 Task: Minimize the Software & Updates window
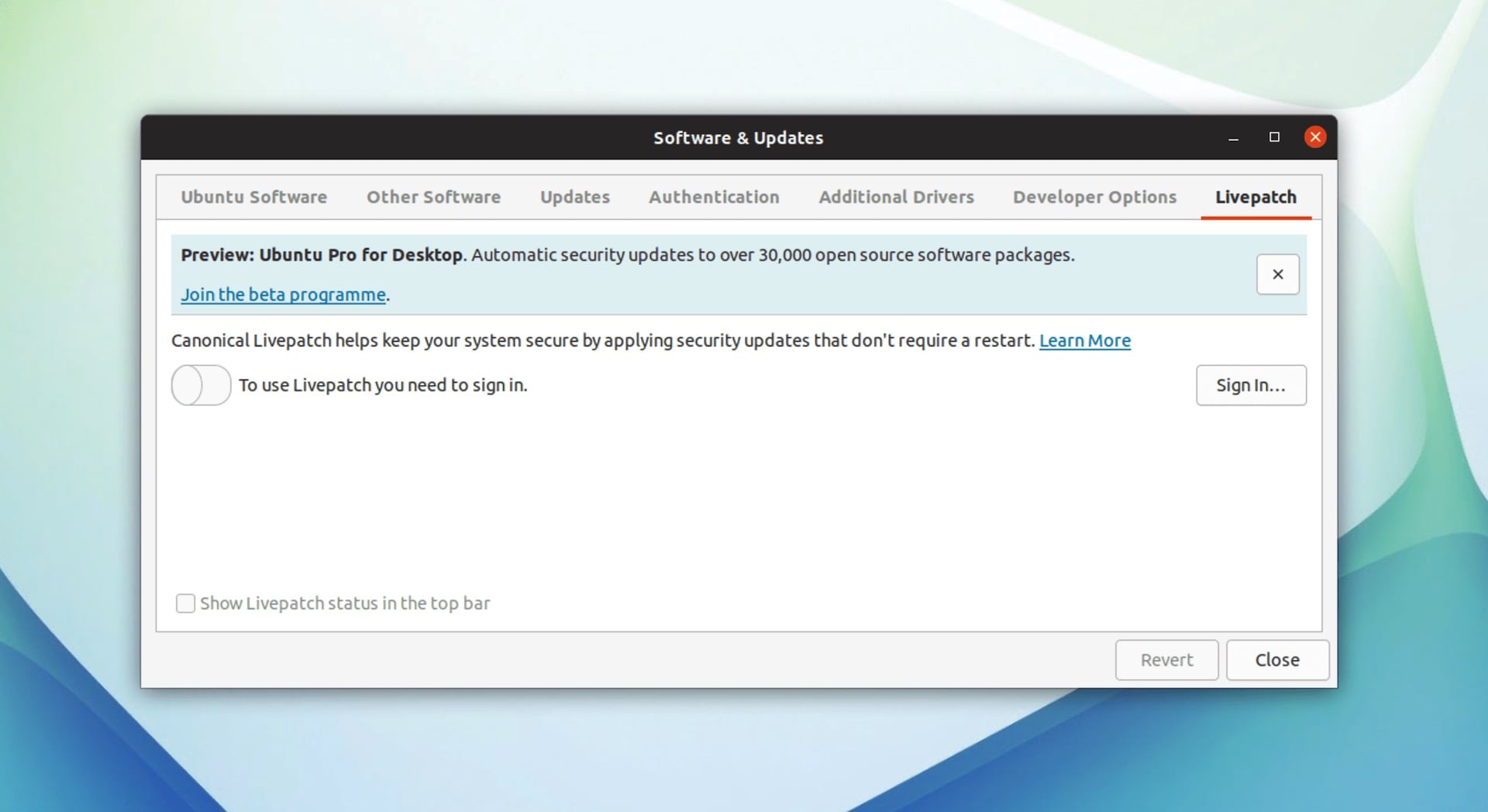click(x=1233, y=138)
